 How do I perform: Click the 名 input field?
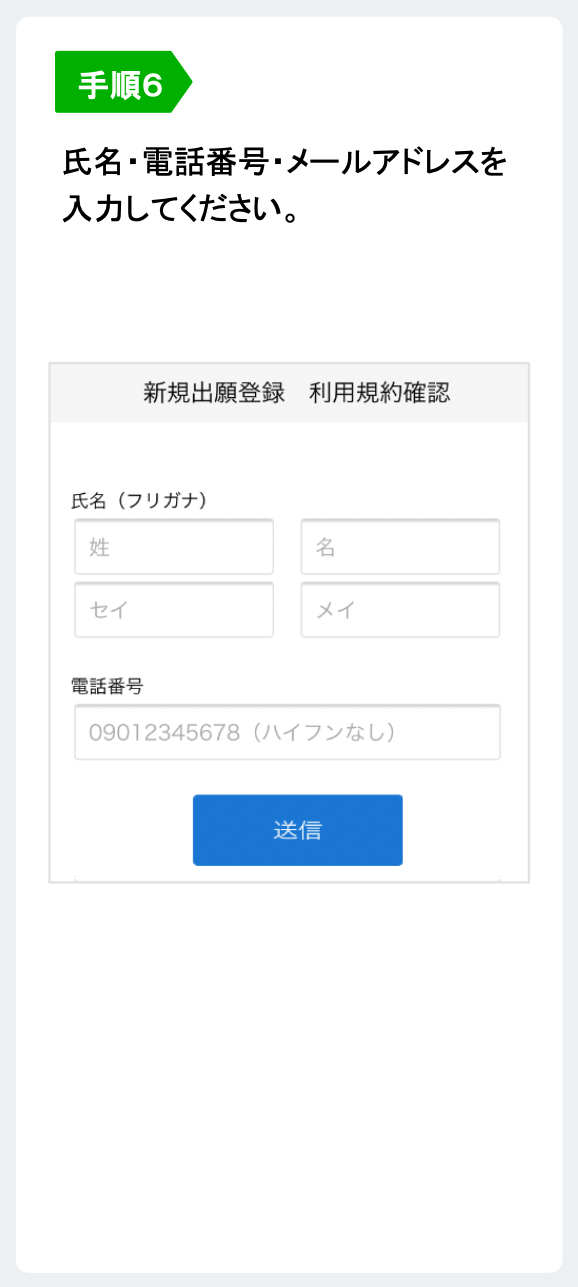point(400,546)
